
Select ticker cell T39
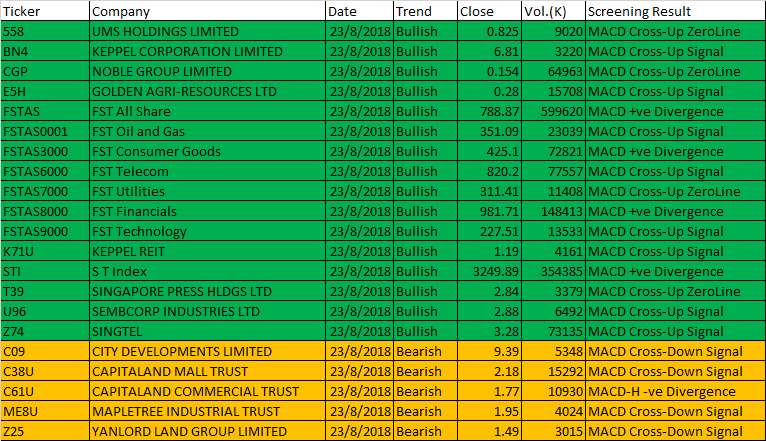click(x=45, y=292)
